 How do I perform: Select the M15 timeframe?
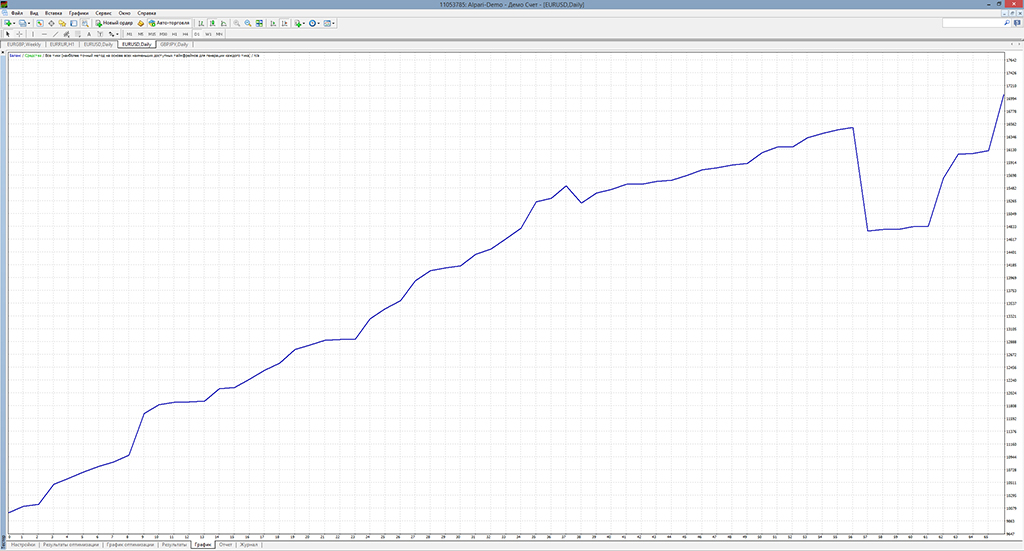click(152, 34)
